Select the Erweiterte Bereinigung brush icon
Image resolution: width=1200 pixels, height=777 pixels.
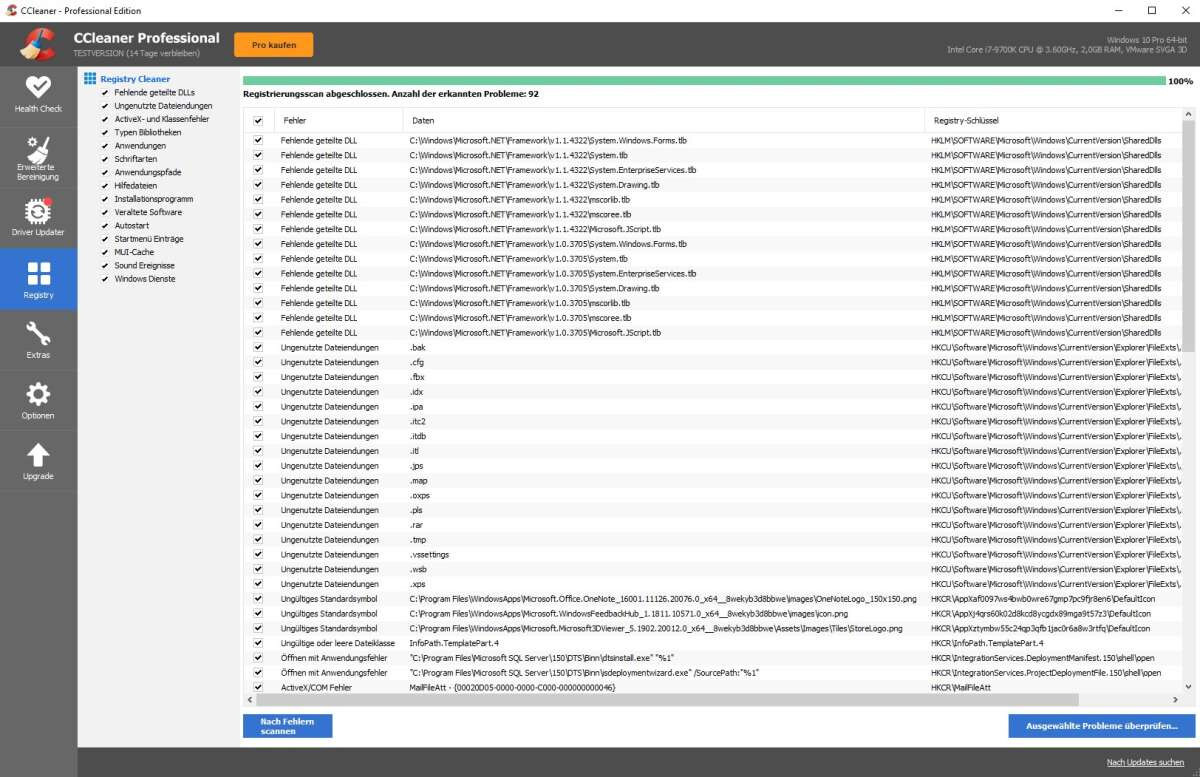pos(38,150)
